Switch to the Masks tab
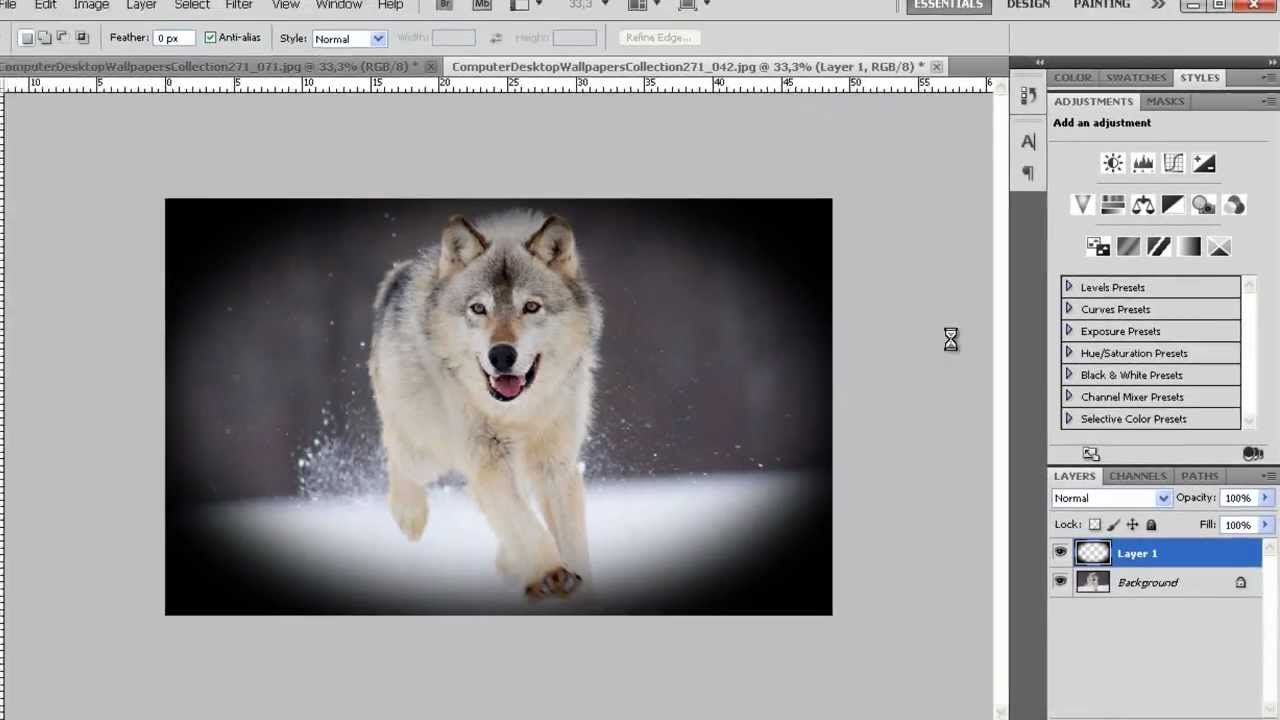1280x720 pixels. tap(1165, 101)
